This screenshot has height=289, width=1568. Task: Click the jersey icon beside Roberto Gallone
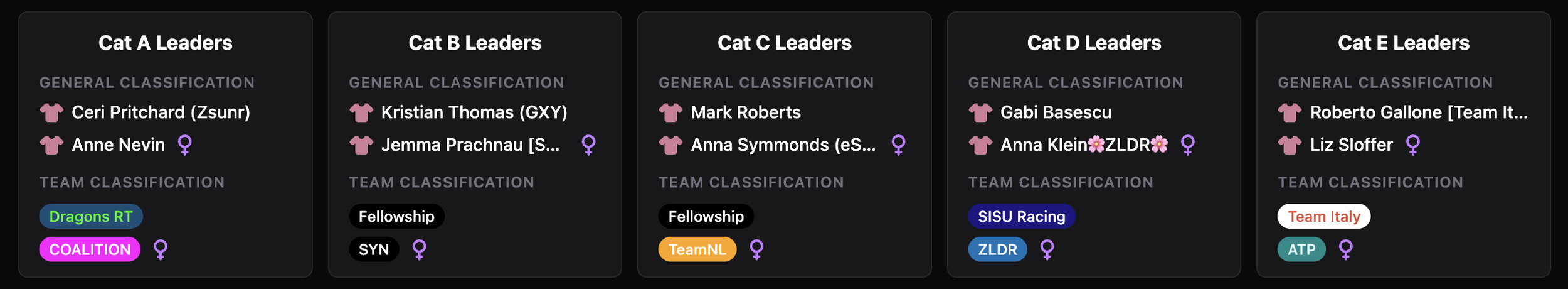click(x=1290, y=112)
